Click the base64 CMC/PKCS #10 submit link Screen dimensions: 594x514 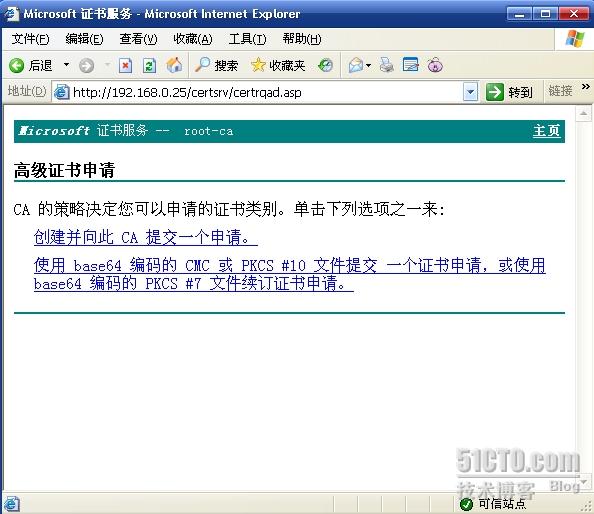pos(289,274)
